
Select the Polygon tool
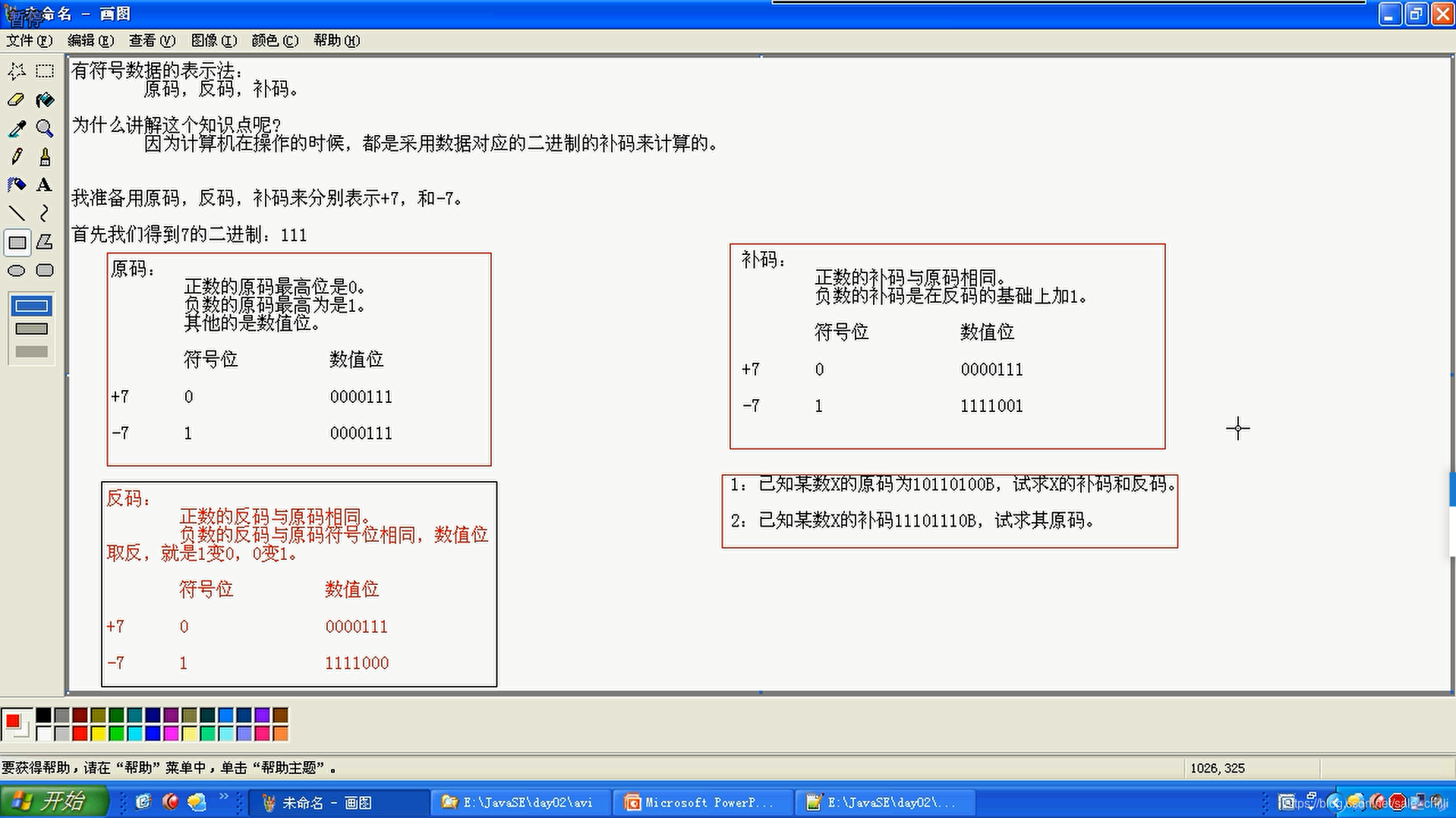coord(45,242)
